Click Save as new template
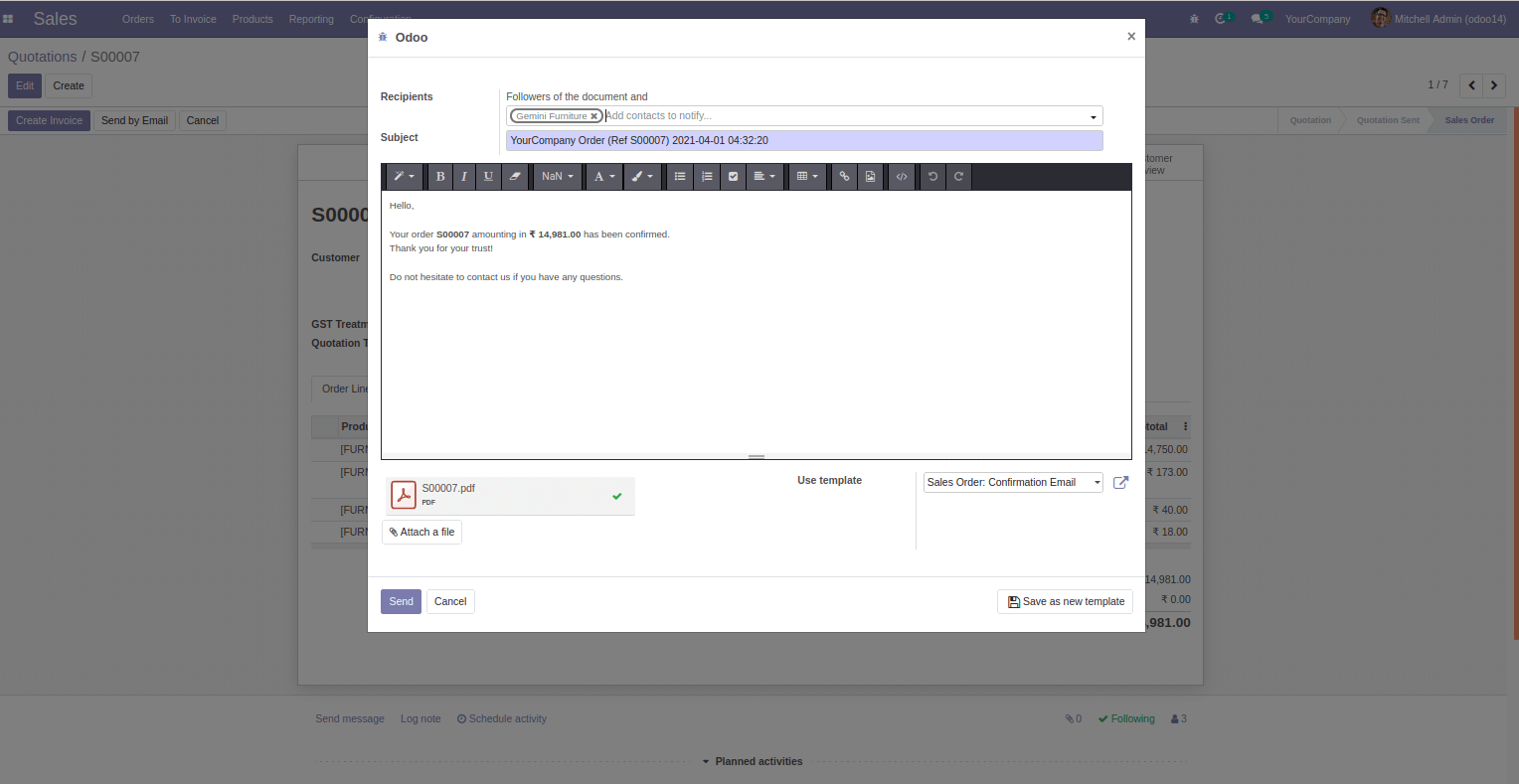The height and width of the screenshot is (784, 1519). (1065, 602)
